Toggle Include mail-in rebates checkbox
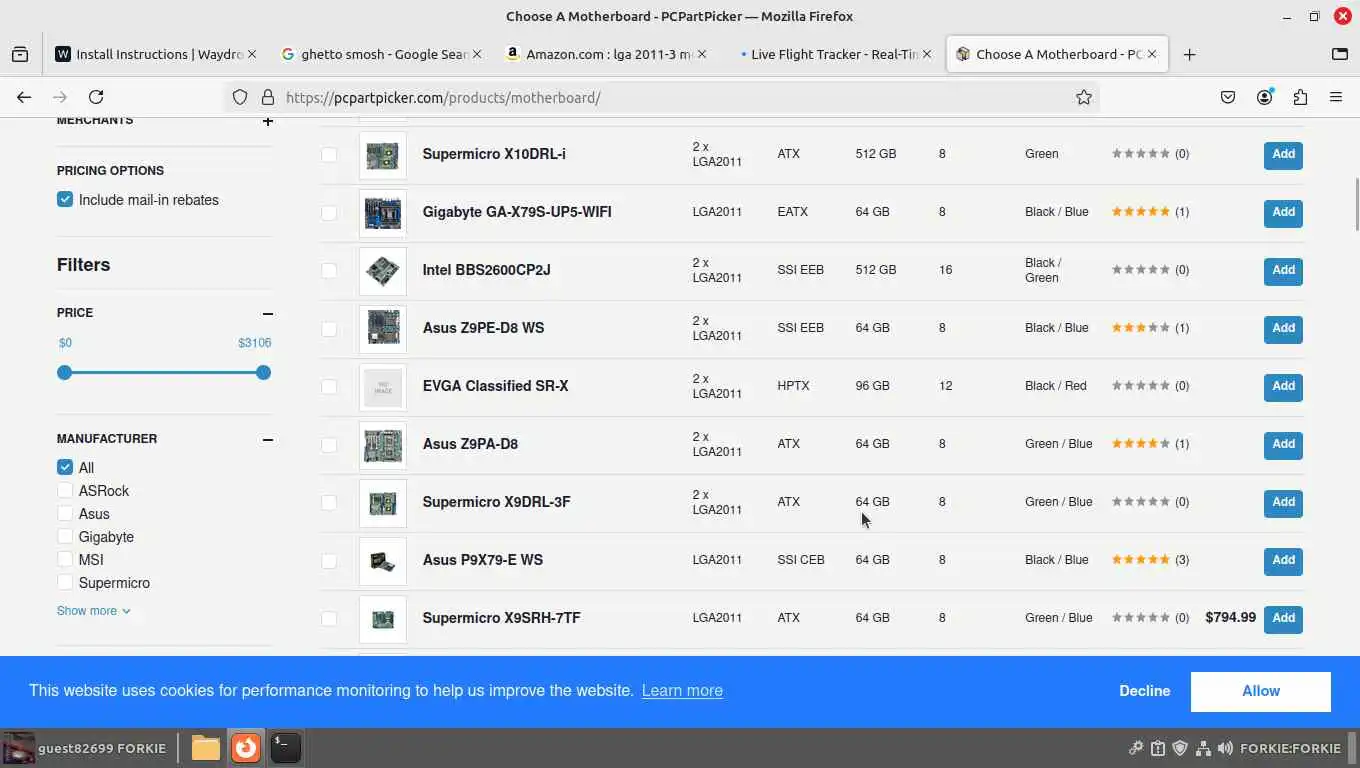 65,200
